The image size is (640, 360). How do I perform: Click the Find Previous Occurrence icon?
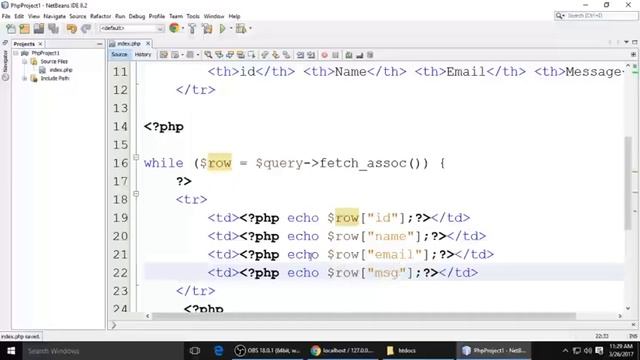click(x=219, y=55)
